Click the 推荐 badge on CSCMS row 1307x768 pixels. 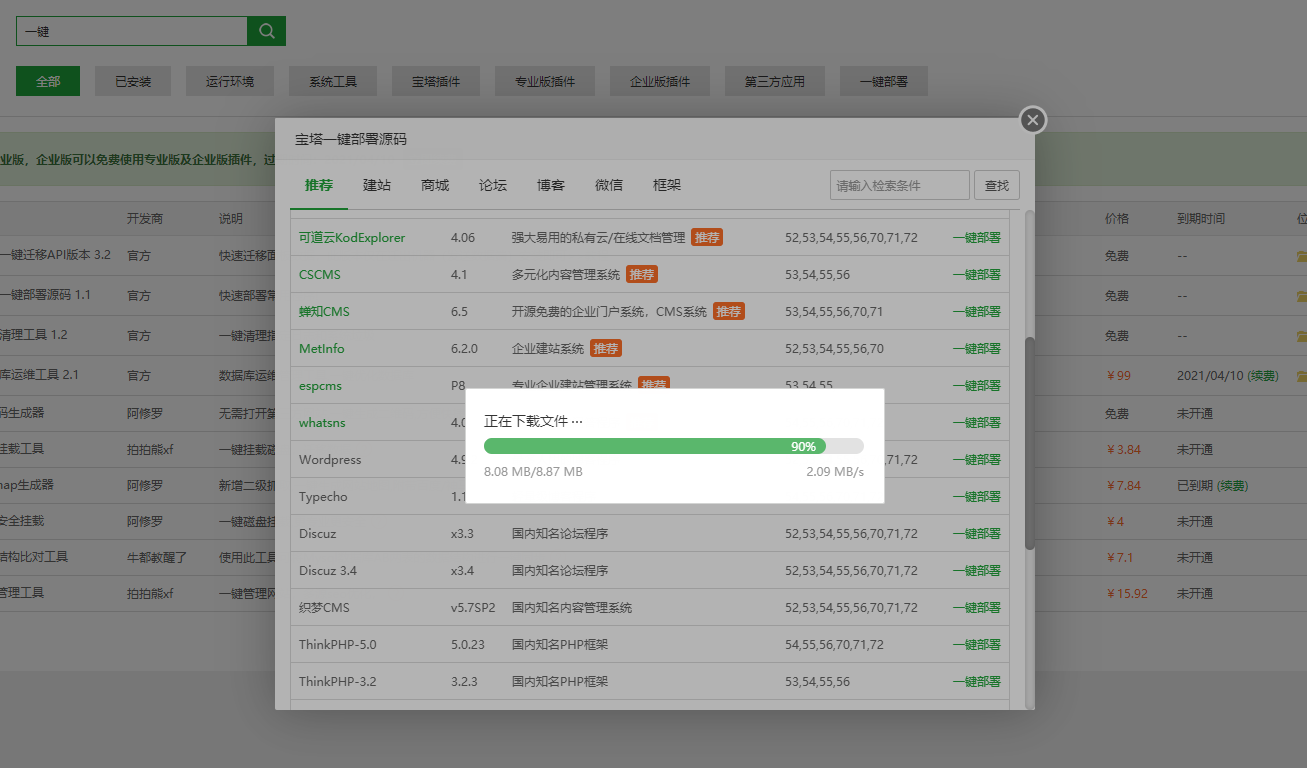coord(642,275)
